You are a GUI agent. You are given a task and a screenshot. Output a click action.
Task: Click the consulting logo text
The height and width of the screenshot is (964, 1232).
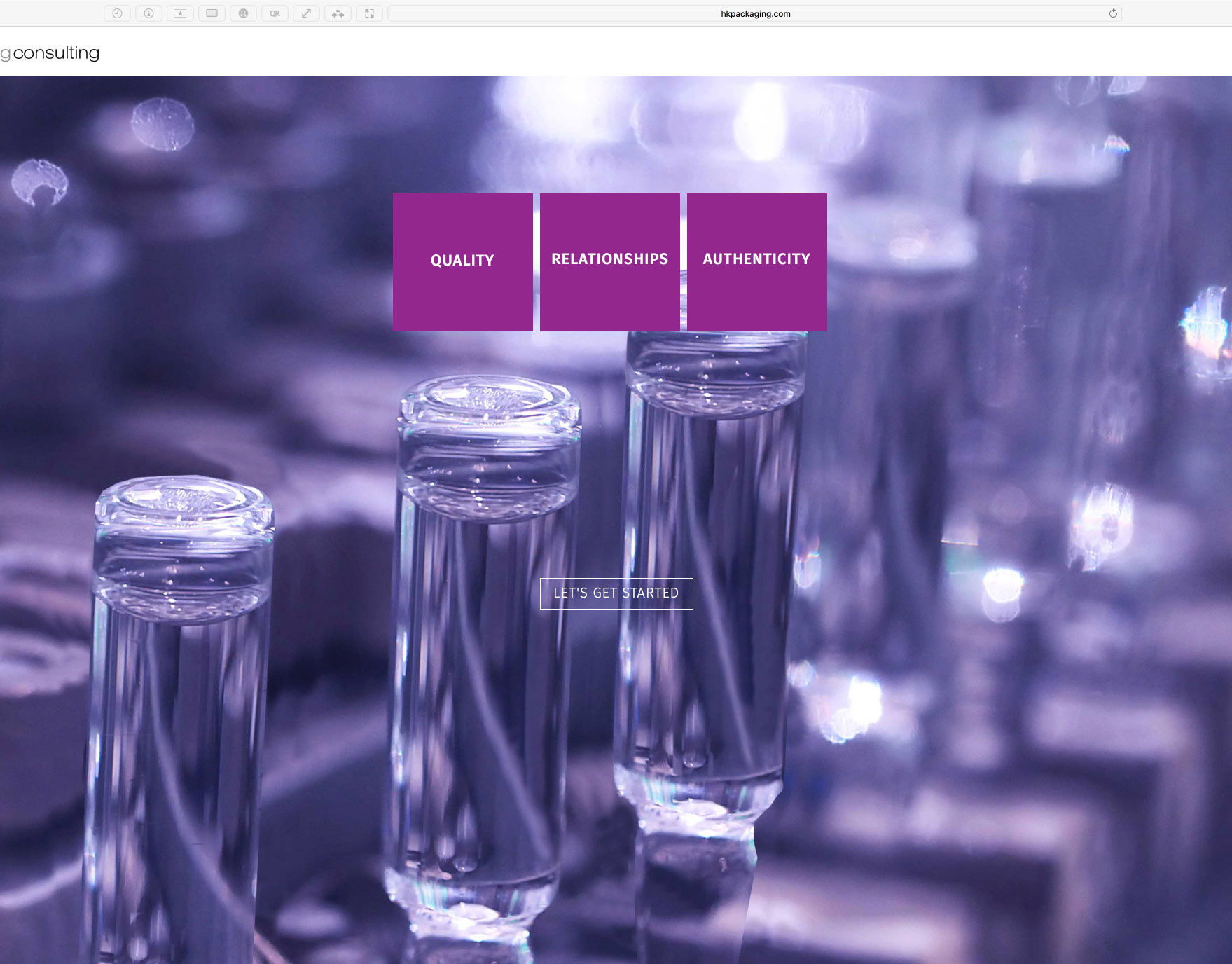click(56, 53)
